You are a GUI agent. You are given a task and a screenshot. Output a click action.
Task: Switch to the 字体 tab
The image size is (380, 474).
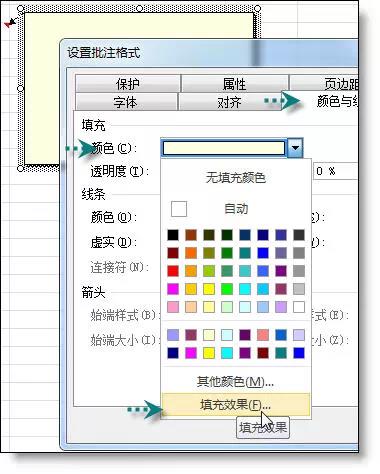(x=126, y=102)
